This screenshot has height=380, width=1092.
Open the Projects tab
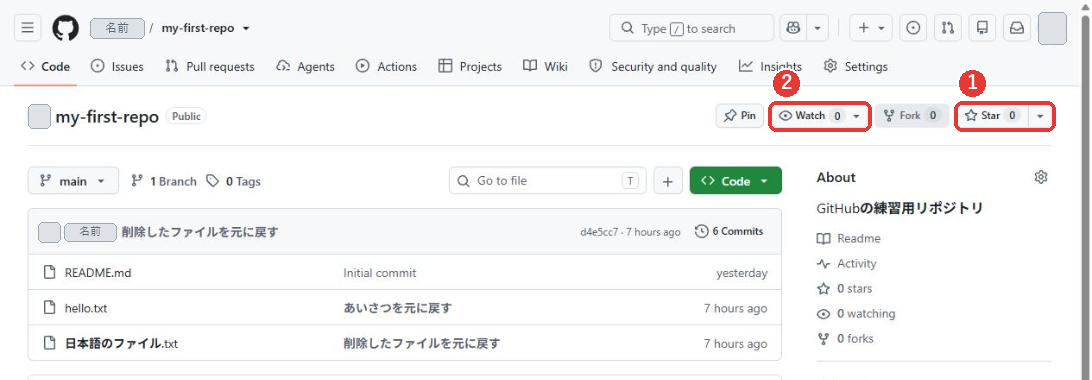pos(470,67)
